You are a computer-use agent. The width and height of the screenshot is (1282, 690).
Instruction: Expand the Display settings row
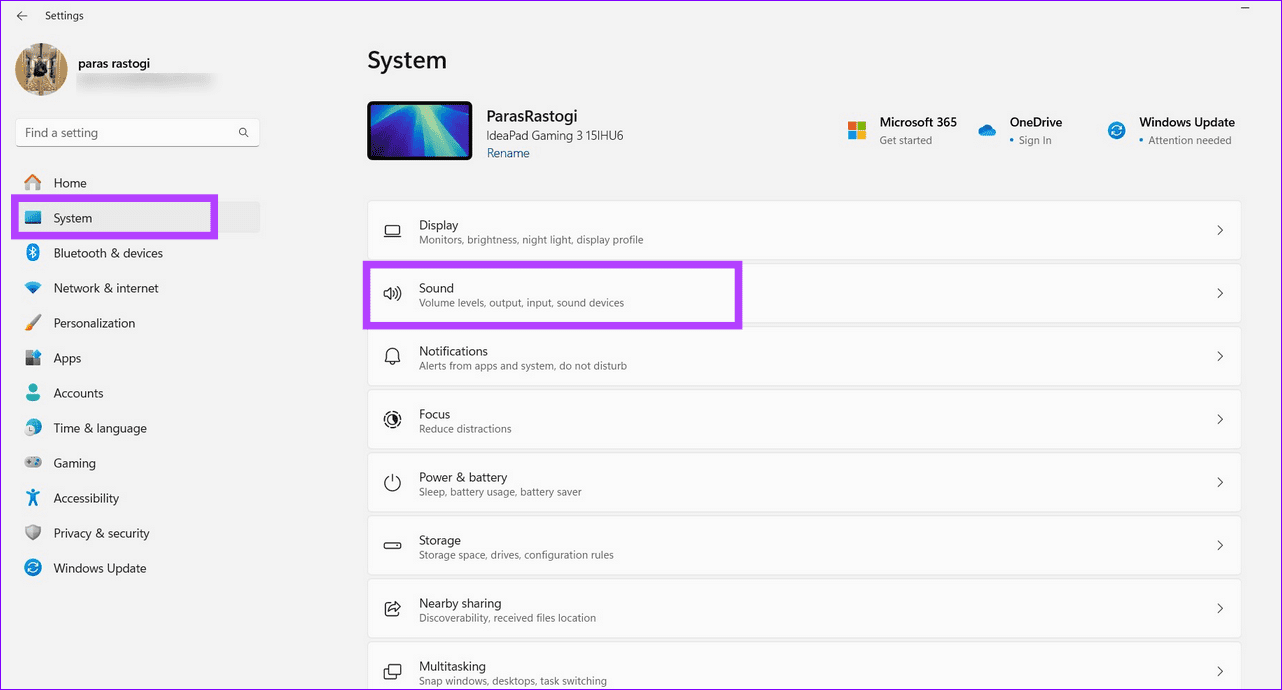pos(1220,230)
